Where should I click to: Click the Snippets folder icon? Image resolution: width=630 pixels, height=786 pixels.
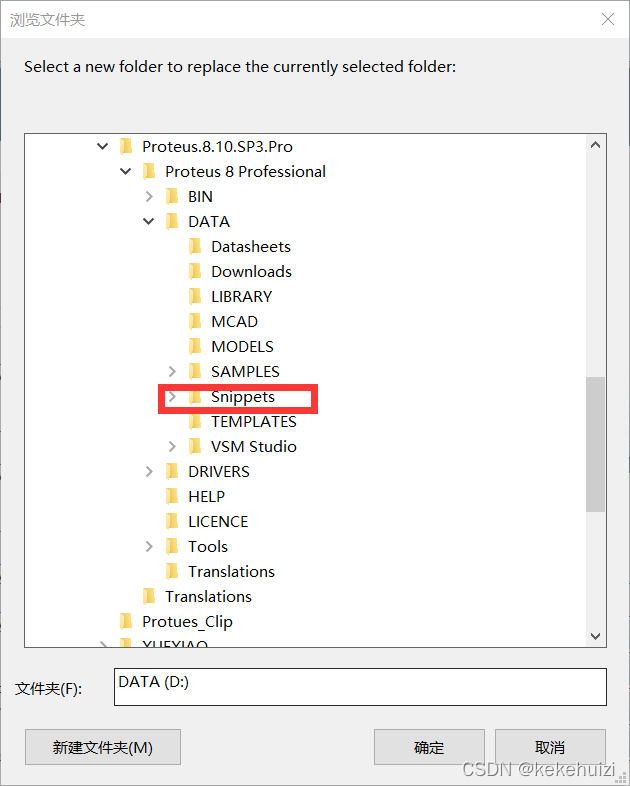[x=195, y=397]
